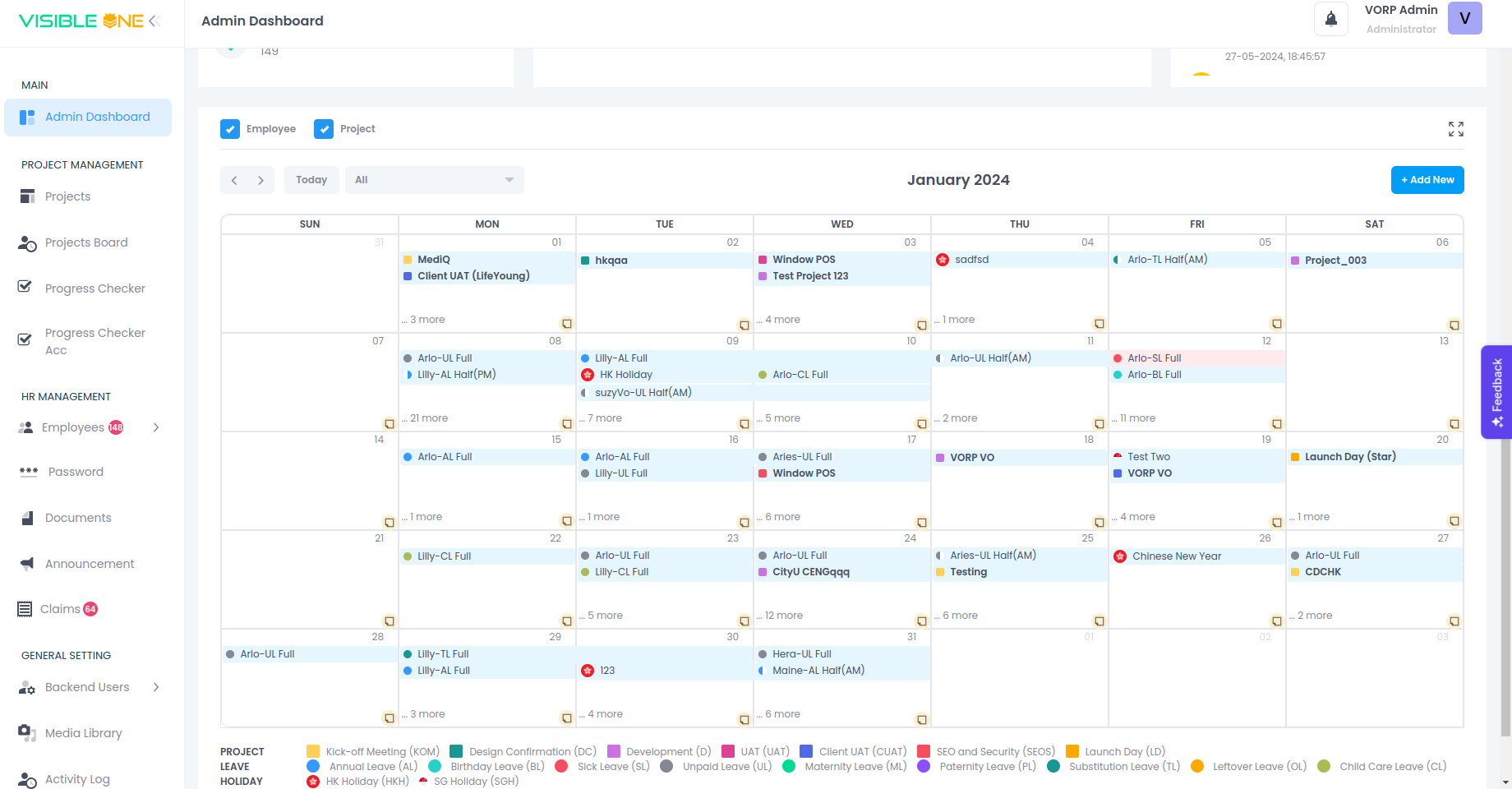
Task: Click the Add New button
Action: [x=1427, y=180]
